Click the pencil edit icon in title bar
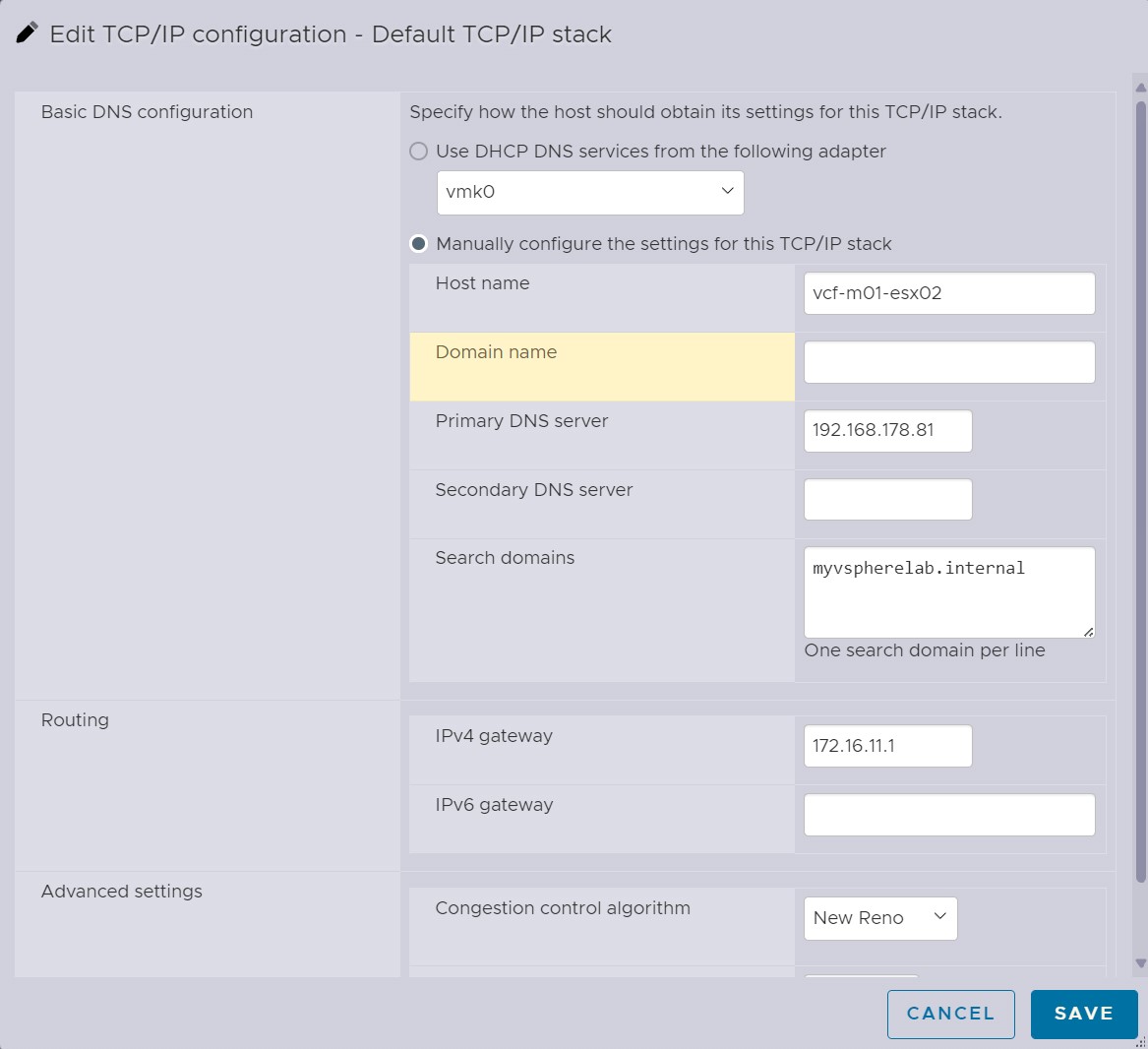 27,31
